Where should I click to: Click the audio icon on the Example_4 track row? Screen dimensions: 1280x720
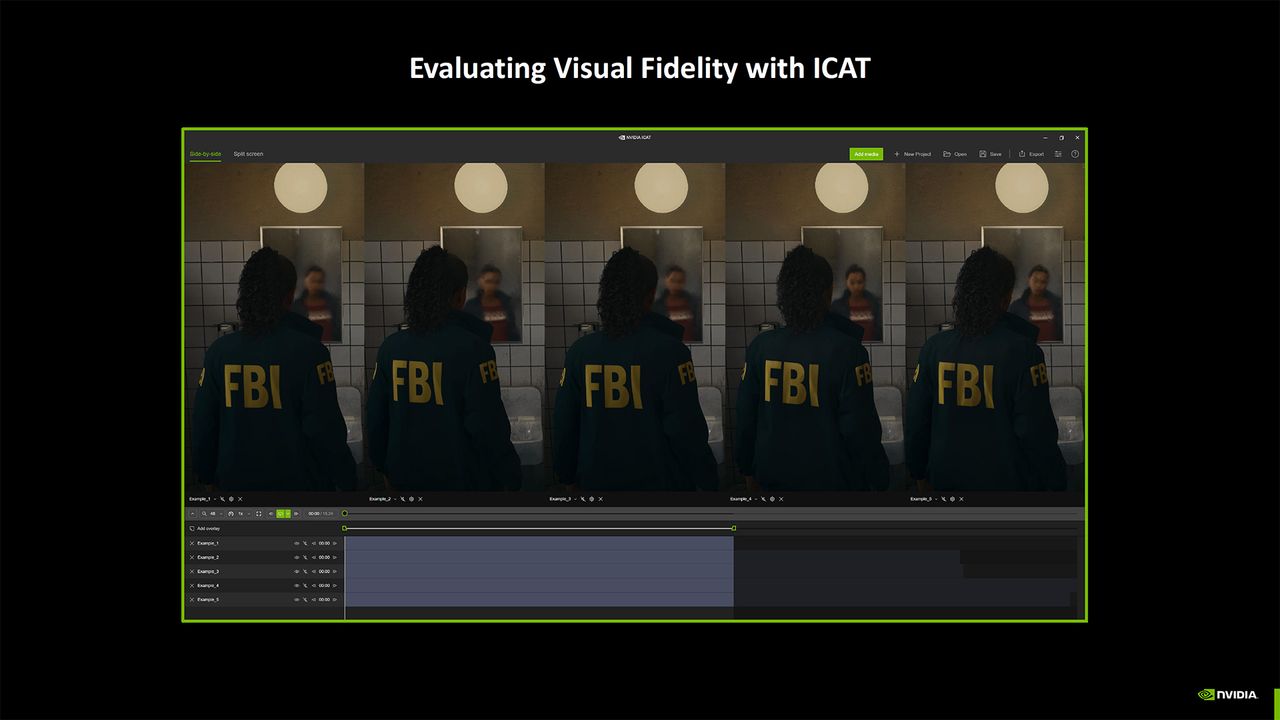coord(305,585)
